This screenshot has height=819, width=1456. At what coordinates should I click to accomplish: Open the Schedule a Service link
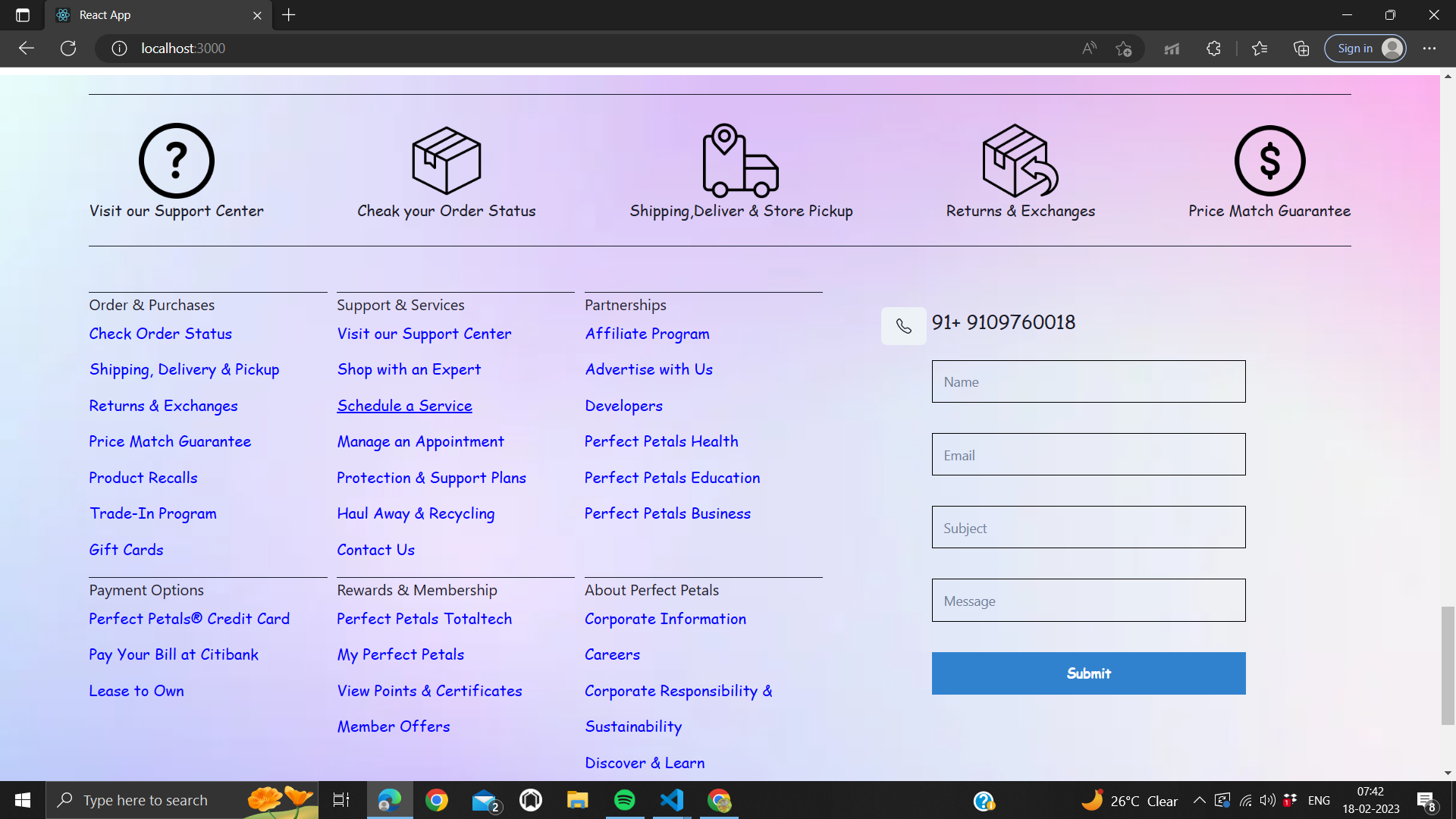tap(404, 406)
